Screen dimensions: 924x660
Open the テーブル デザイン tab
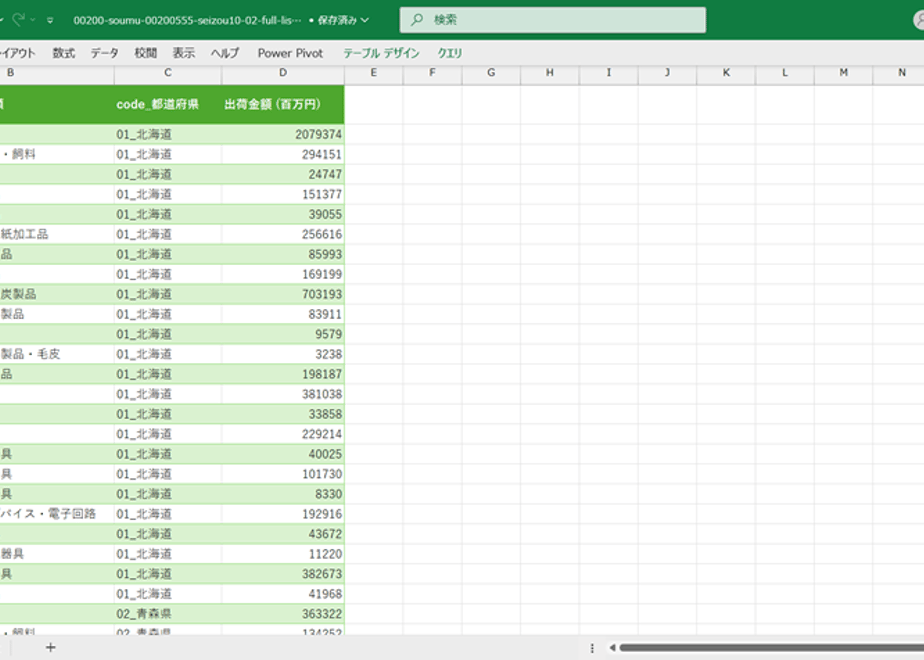tap(381, 53)
